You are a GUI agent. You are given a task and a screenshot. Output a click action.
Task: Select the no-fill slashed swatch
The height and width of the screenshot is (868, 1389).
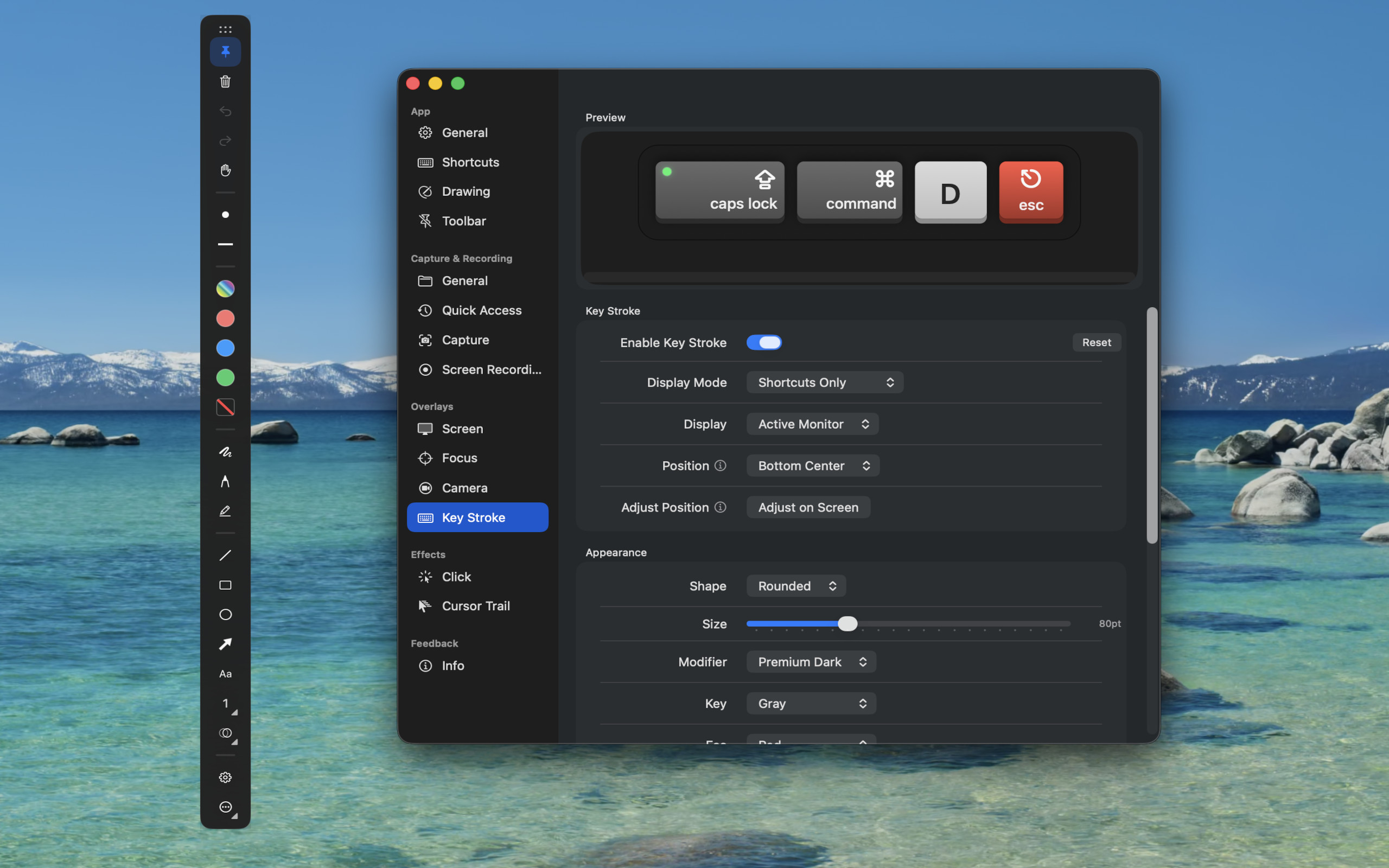pos(225,407)
